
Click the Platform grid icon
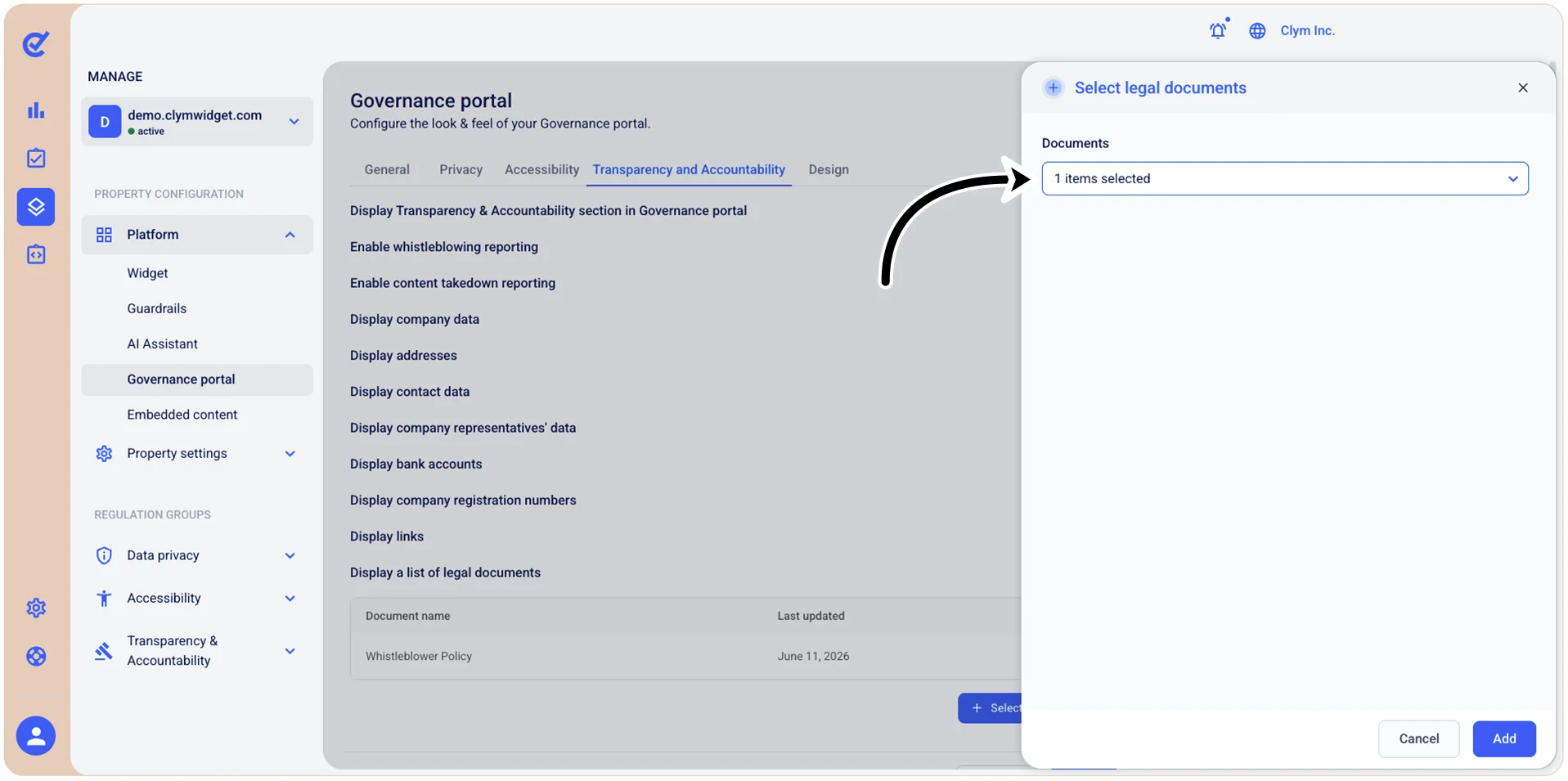[x=104, y=235]
